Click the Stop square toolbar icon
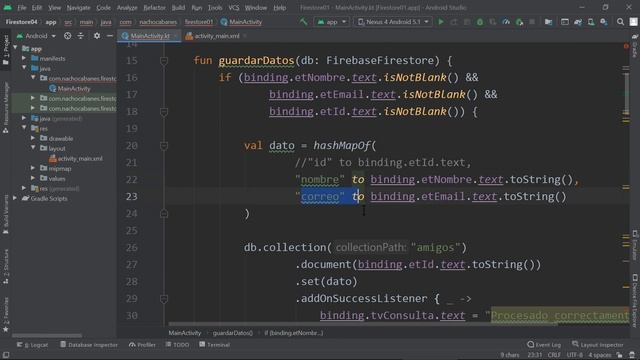 point(532,22)
